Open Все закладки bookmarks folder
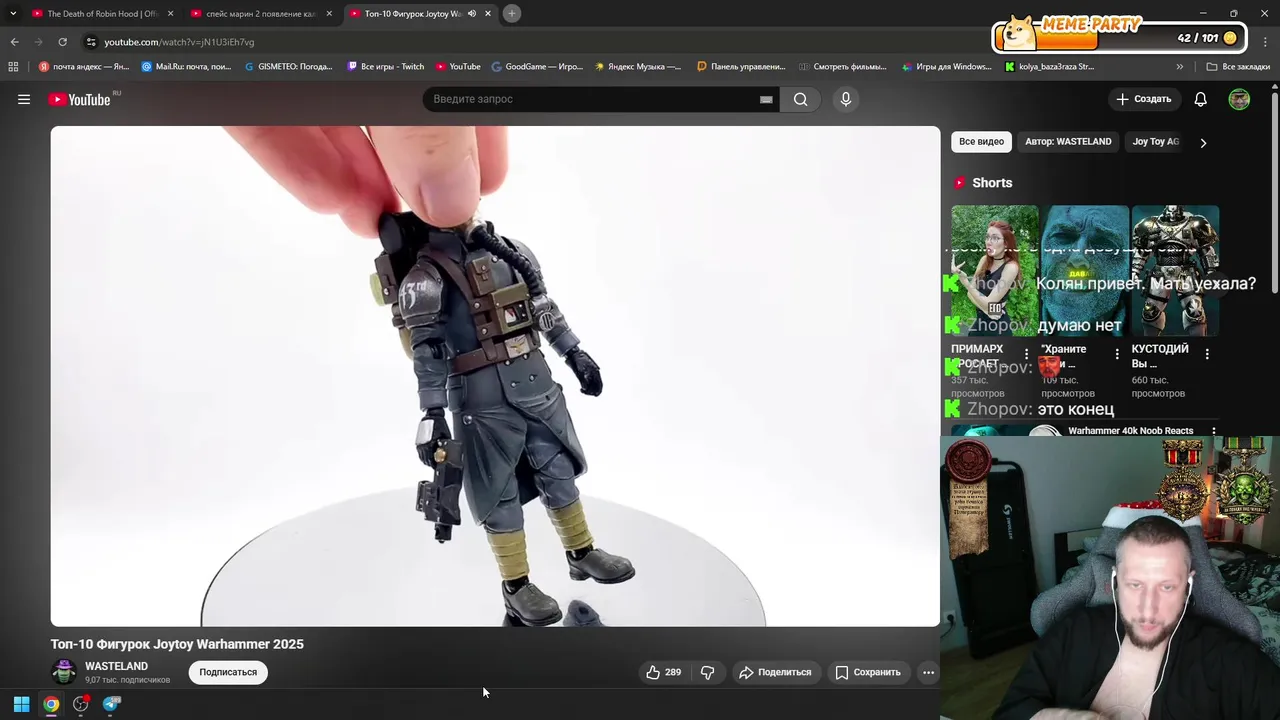 click(x=1238, y=67)
